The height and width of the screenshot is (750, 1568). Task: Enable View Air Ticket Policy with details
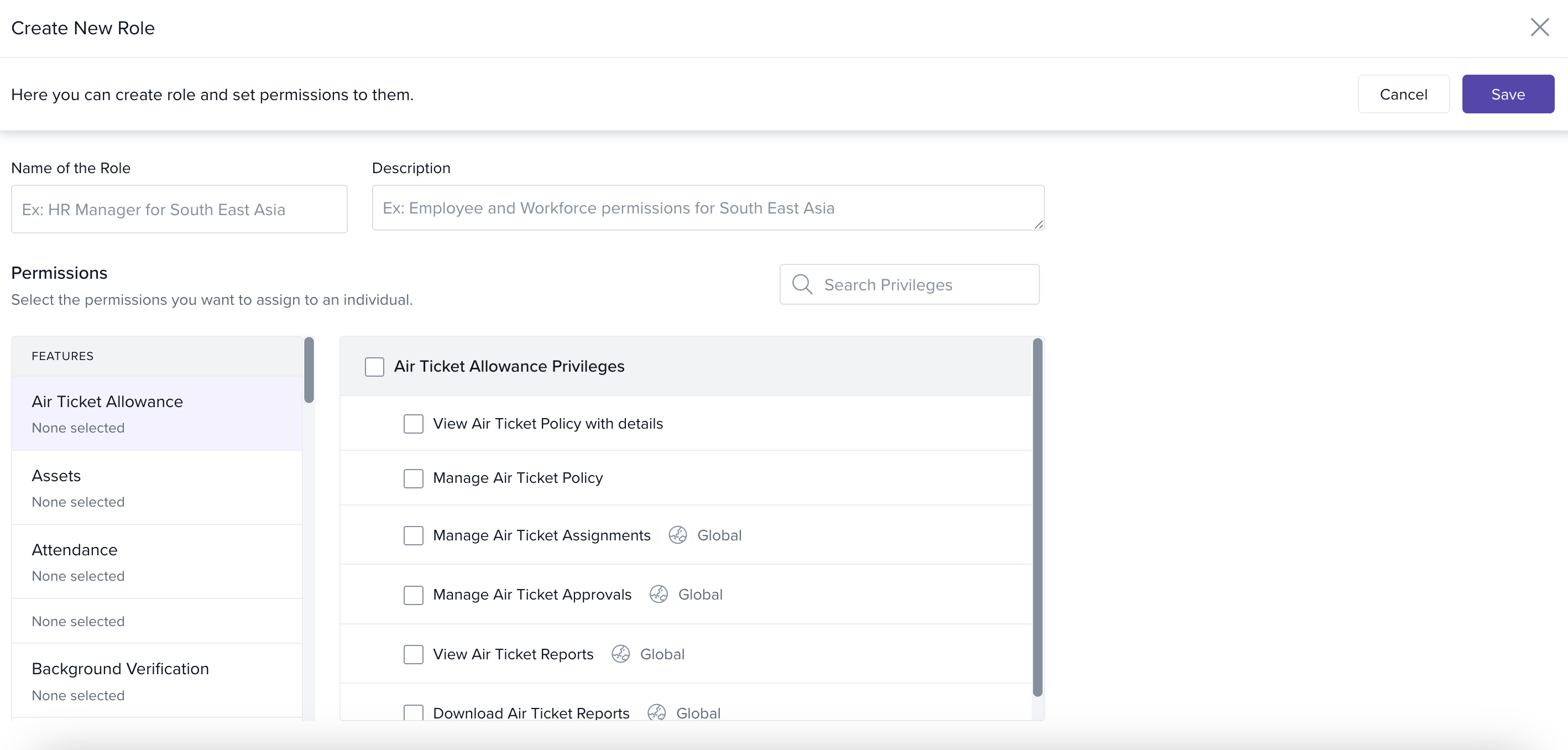[x=414, y=424]
